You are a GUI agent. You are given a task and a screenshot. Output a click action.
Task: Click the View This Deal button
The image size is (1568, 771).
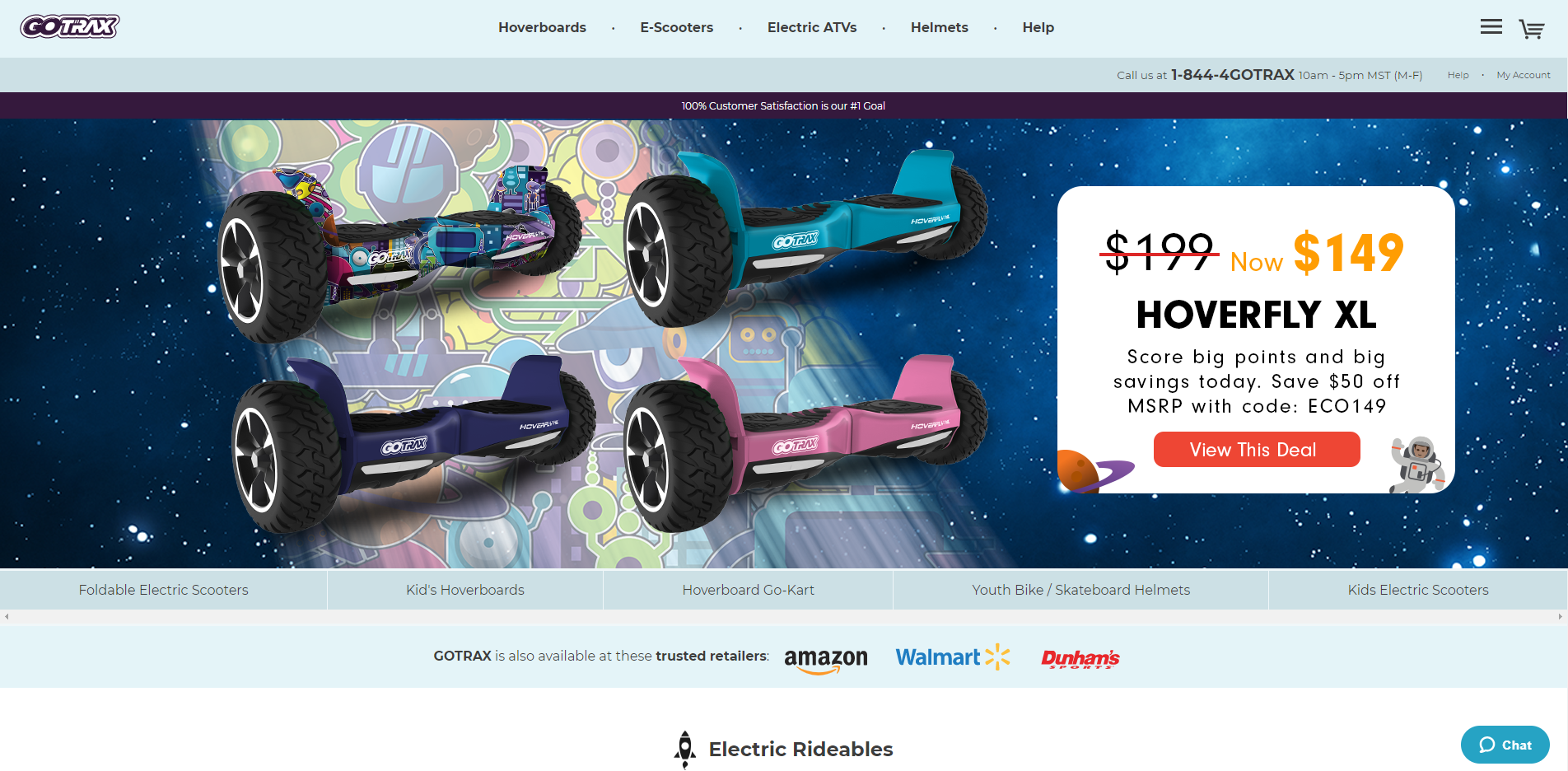coord(1257,450)
